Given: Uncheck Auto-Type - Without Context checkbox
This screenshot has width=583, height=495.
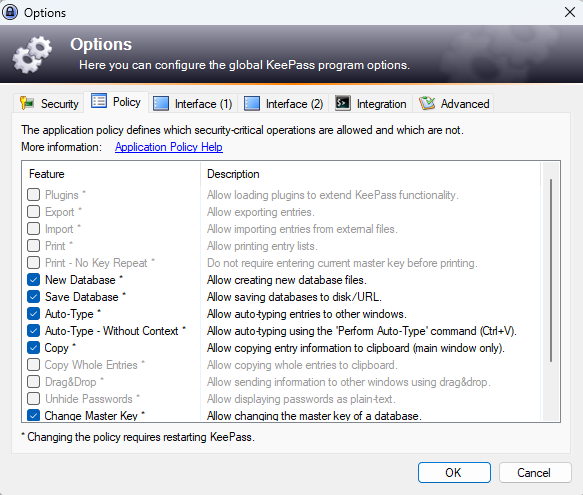Looking at the screenshot, I should (33, 331).
